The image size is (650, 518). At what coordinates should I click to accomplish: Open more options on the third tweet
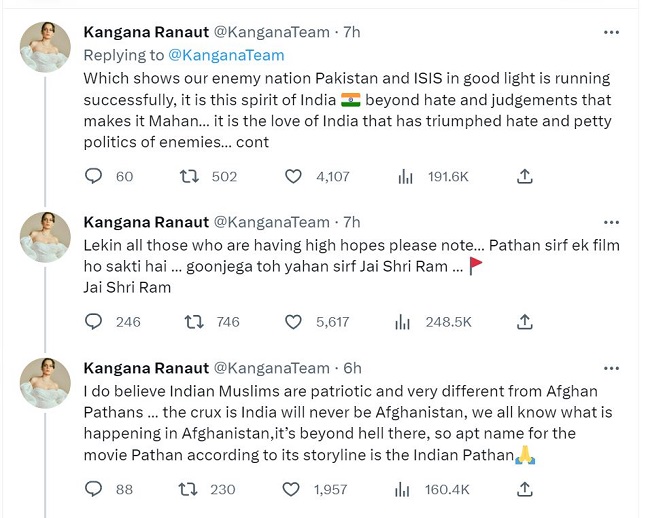point(611,368)
